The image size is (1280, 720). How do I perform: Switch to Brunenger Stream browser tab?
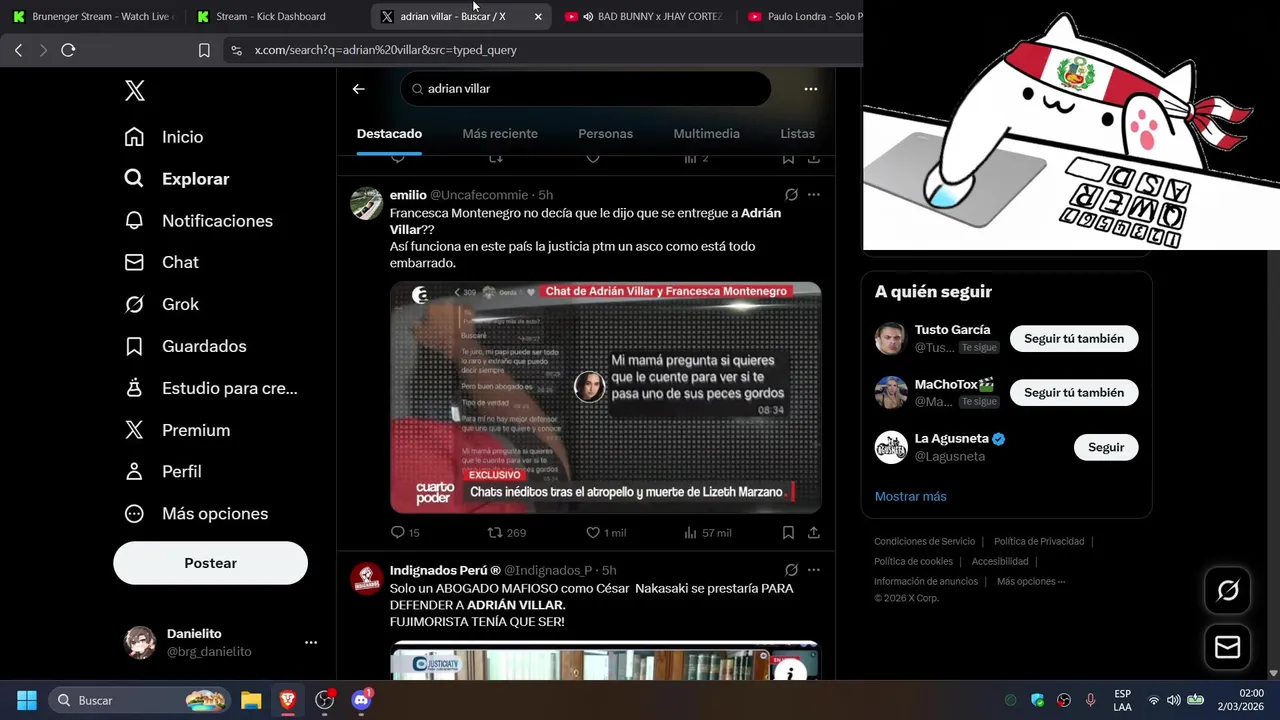click(92, 16)
